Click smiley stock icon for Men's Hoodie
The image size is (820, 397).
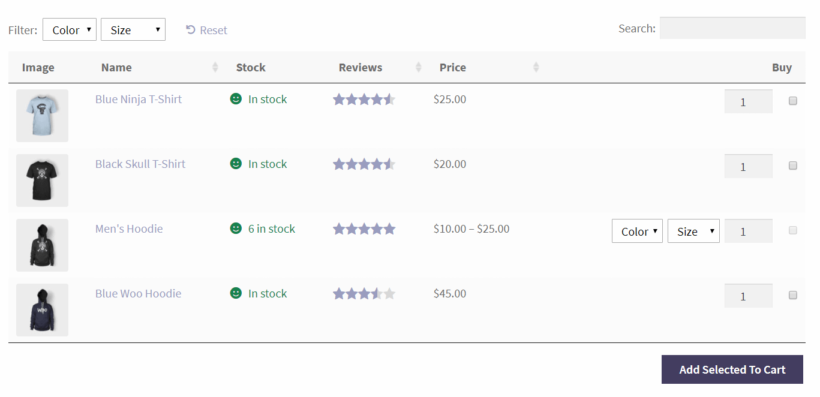pyautogui.click(x=236, y=228)
